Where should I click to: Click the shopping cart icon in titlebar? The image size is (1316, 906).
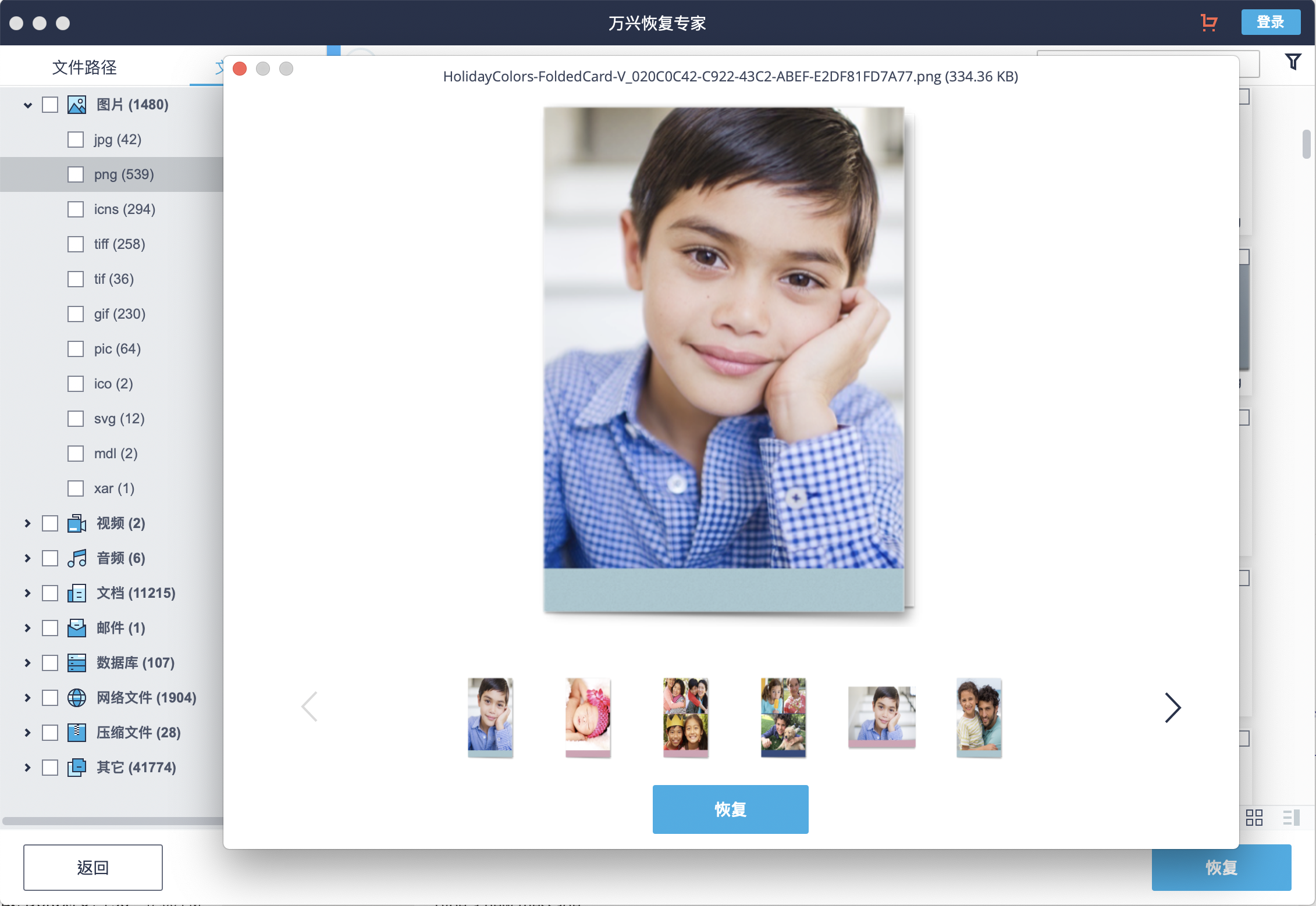click(1208, 23)
